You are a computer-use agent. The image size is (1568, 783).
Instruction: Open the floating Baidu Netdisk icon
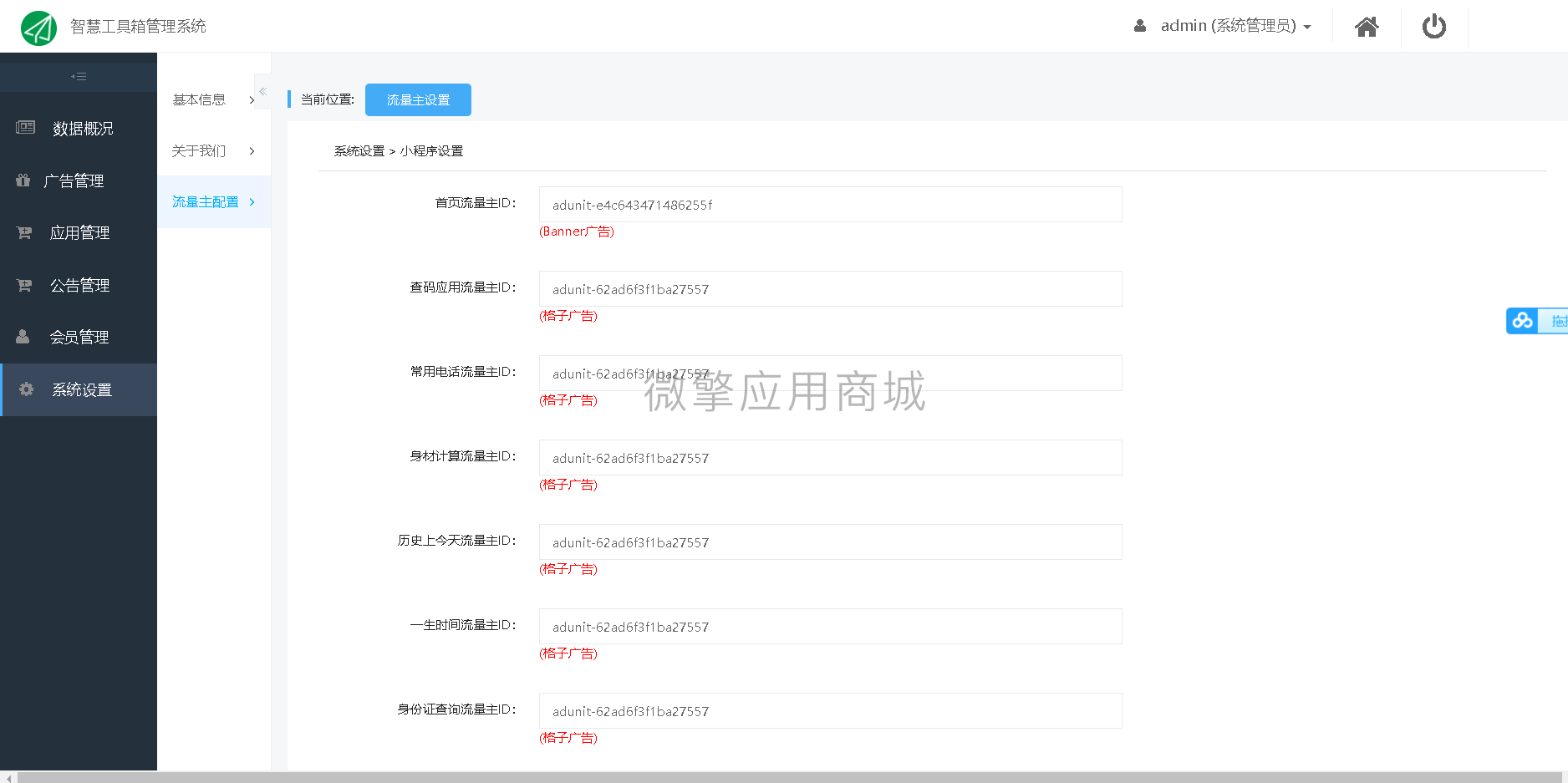pyautogui.click(x=1522, y=321)
